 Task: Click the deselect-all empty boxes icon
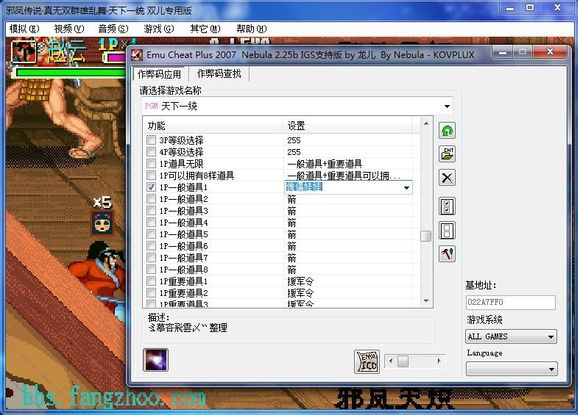[x=447, y=230]
